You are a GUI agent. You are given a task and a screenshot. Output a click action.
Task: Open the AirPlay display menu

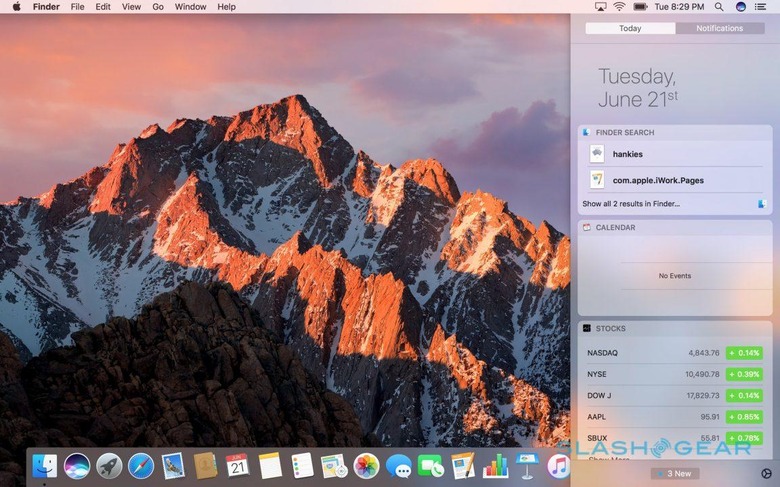(x=600, y=7)
